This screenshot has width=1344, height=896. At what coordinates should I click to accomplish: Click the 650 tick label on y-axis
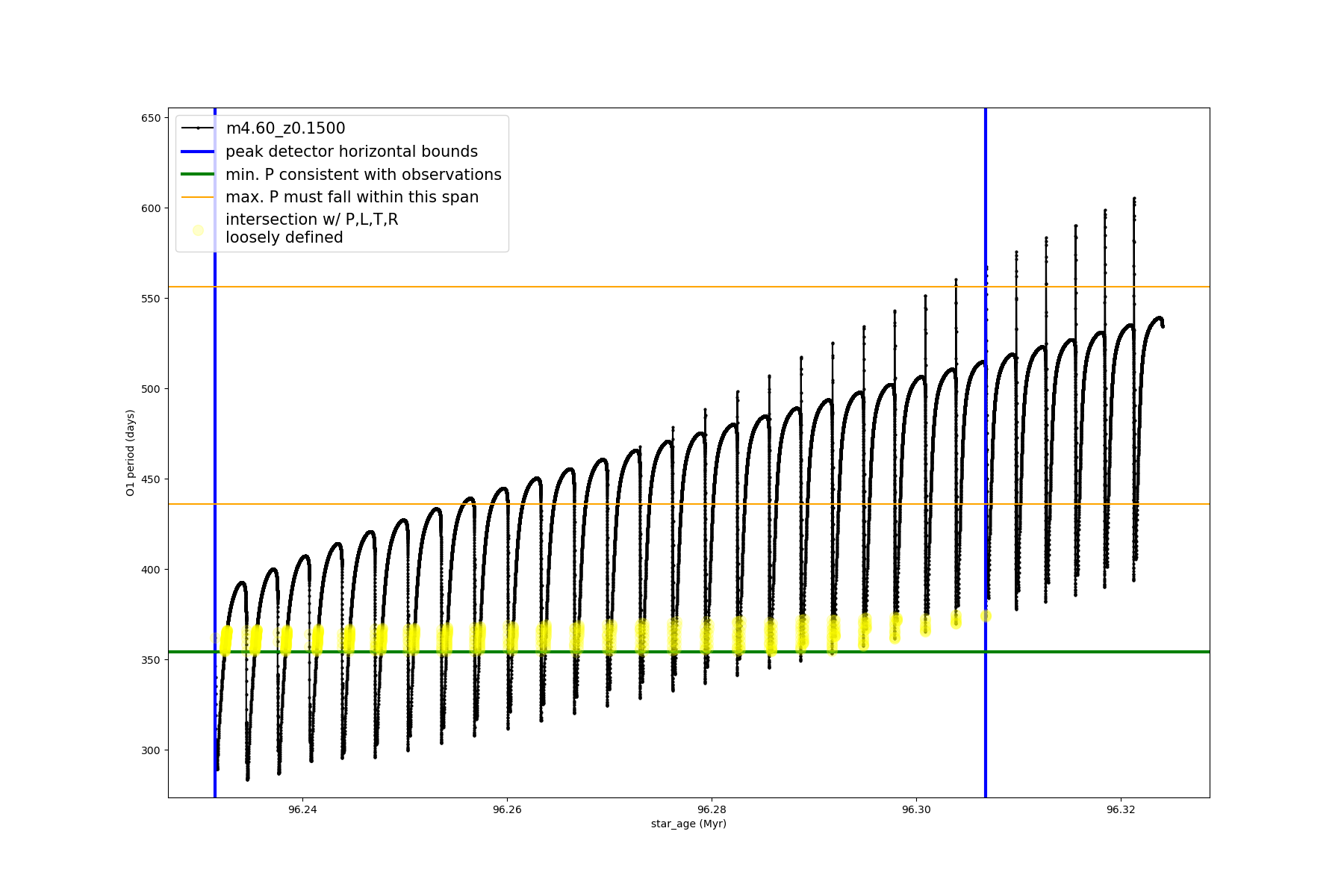[x=151, y=118]
